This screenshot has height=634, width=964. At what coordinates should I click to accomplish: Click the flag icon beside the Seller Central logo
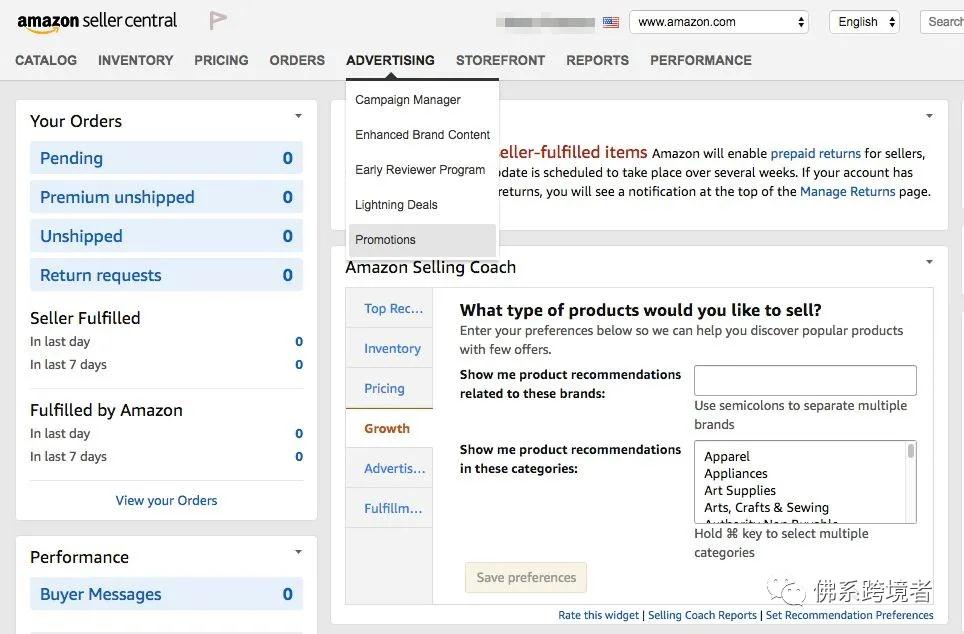(218, 20)
